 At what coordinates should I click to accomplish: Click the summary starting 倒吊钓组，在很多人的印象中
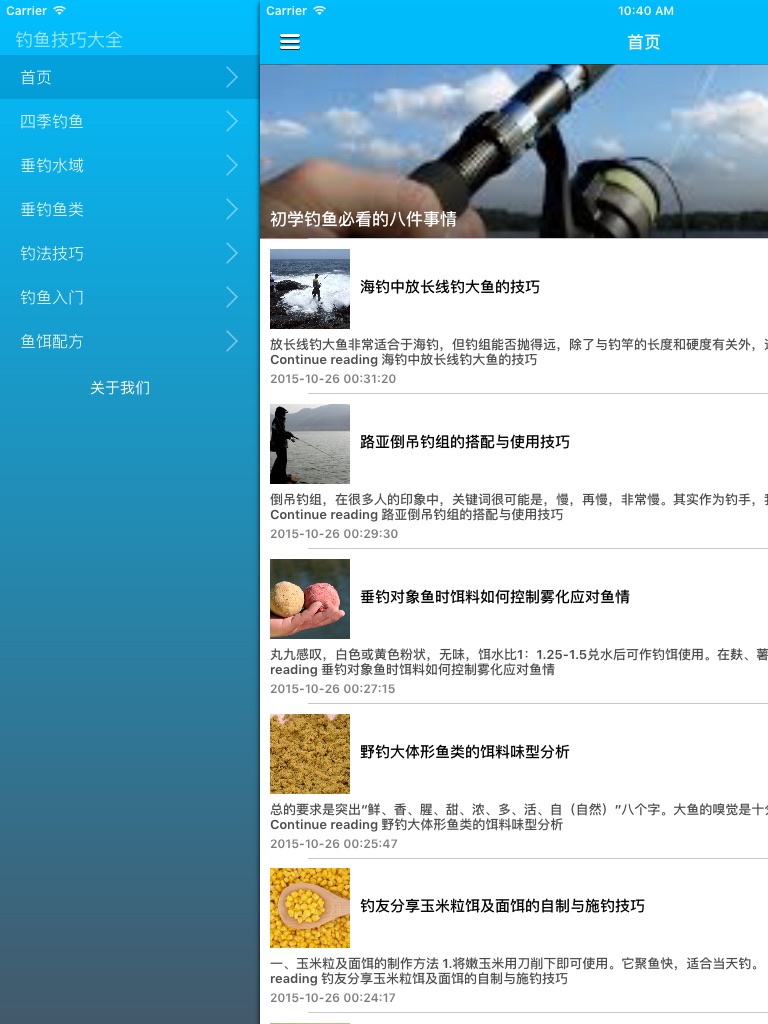click(x=519, y=500)
